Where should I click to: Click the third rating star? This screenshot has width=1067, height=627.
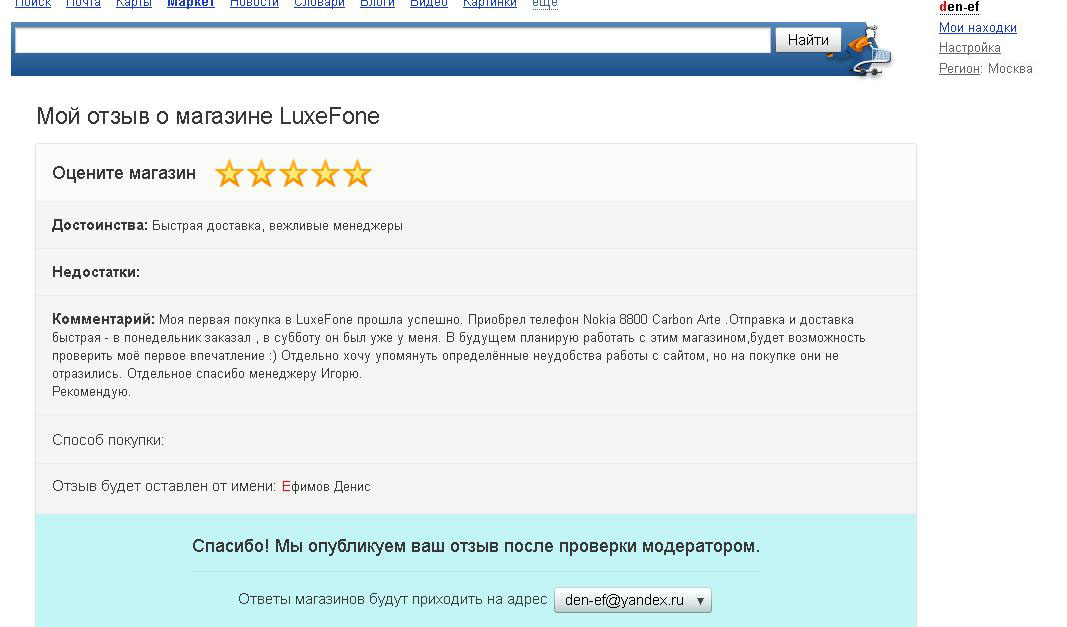pos(293,174)
